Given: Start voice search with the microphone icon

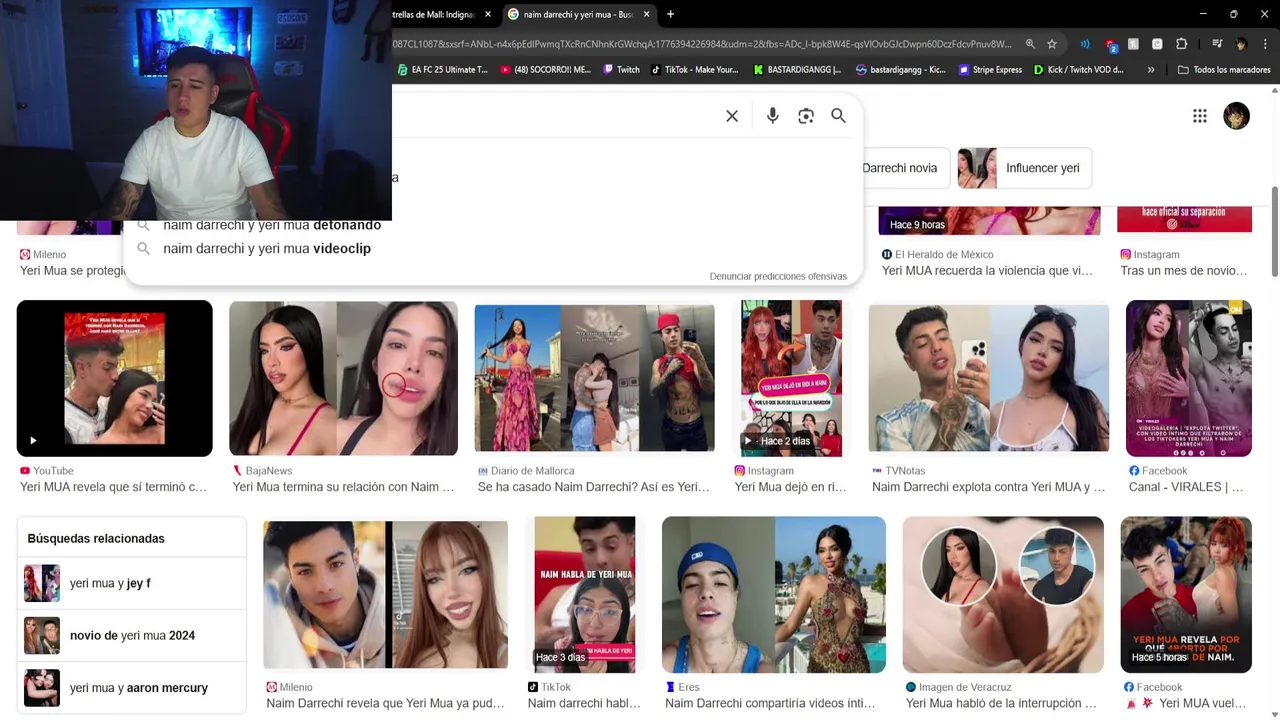Looking at the screenshot, I should [x=772, y=116].
